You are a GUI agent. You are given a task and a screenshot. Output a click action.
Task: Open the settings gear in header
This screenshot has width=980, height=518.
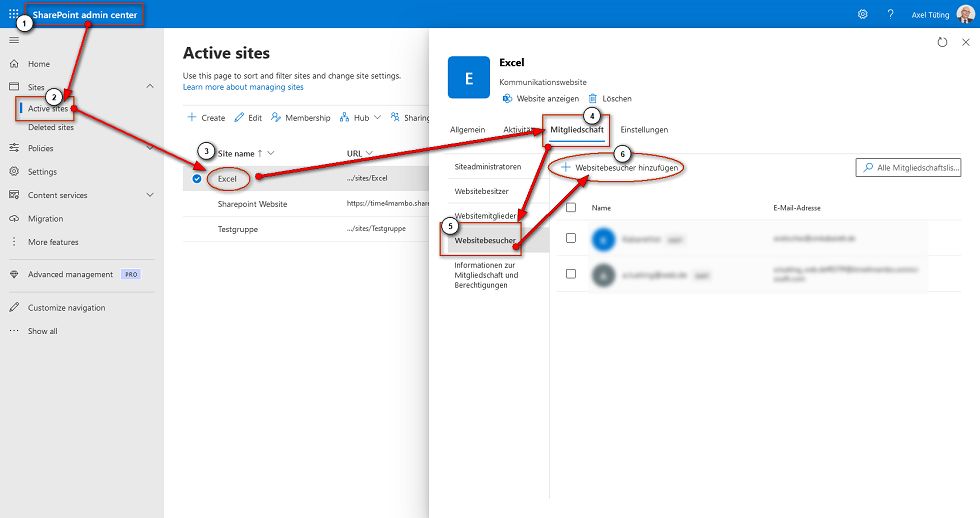tap(862, 14)
